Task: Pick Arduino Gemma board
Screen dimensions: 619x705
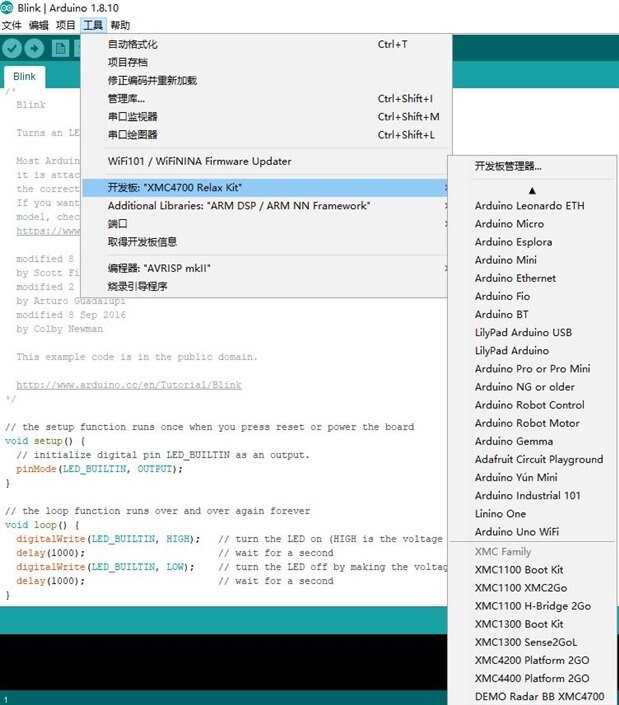Action: (533, 441)
